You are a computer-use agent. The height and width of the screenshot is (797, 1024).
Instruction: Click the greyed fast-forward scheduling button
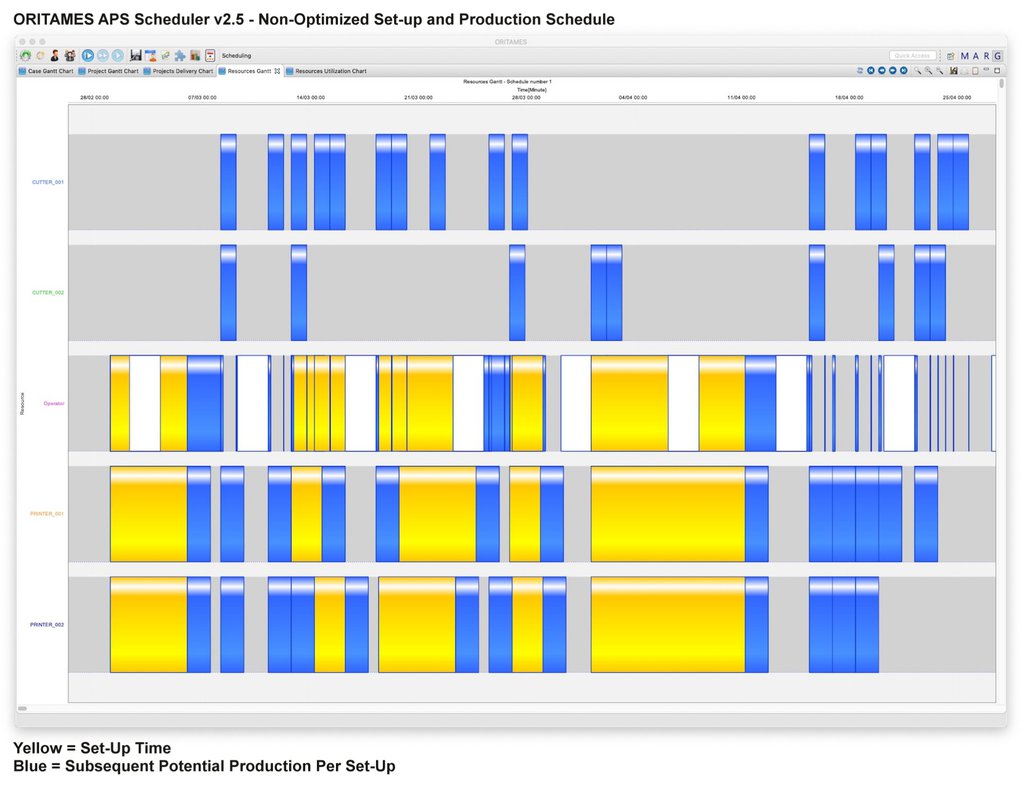[103, 56]
